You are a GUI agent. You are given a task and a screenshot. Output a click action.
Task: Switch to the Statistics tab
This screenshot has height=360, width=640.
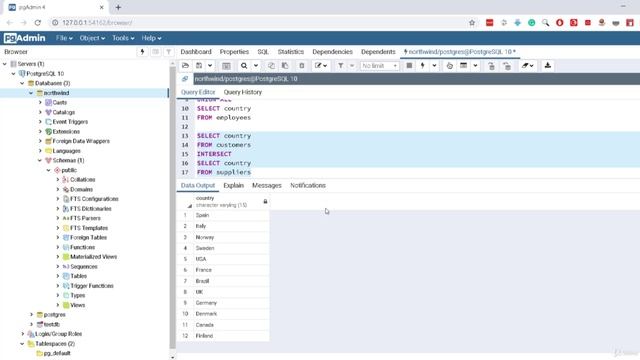tap(291, 52)
